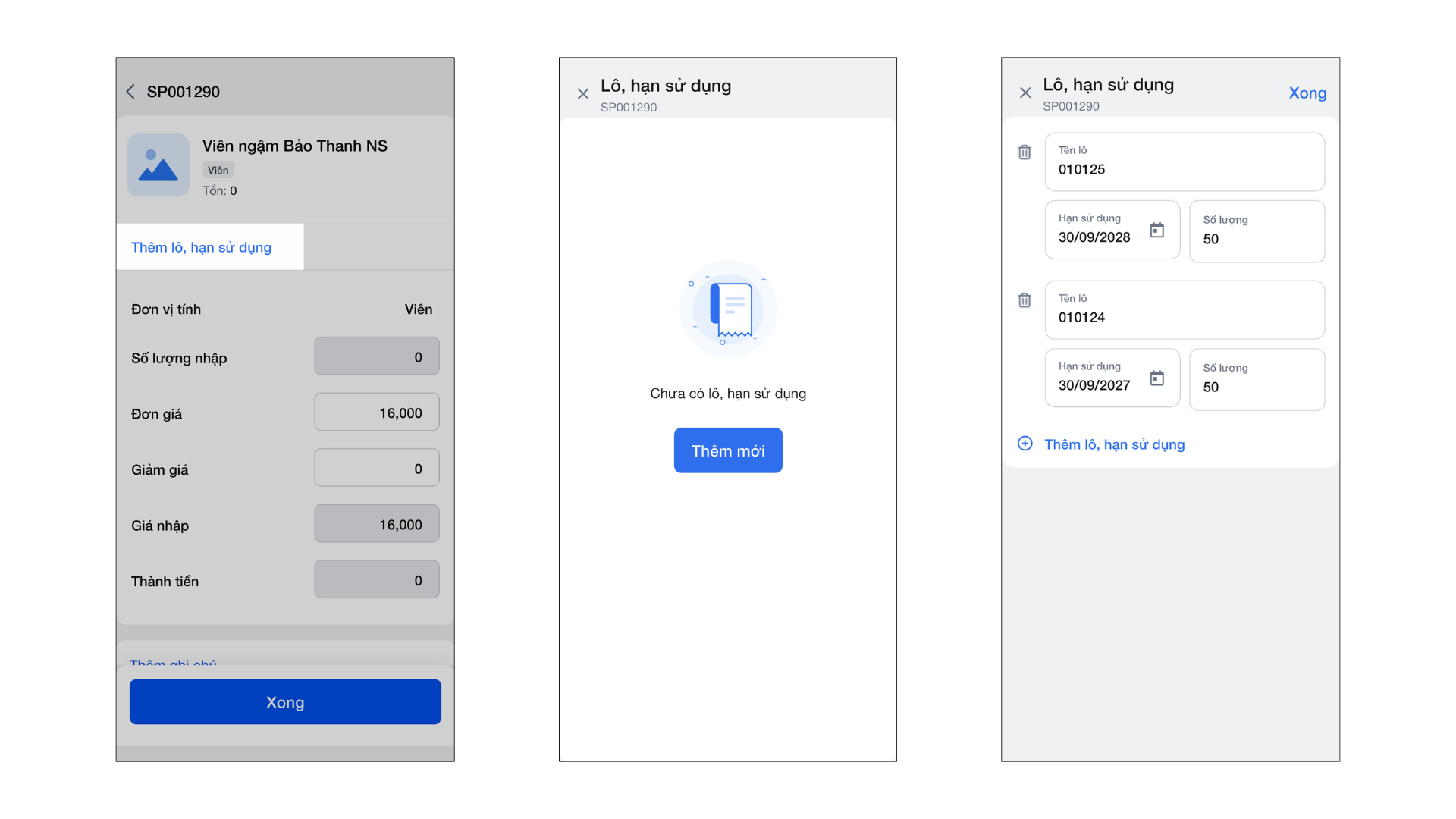Screen dimensions: 1456x819
Task: Click plus icon to add another batch
Action: [x=1025, y=444]
